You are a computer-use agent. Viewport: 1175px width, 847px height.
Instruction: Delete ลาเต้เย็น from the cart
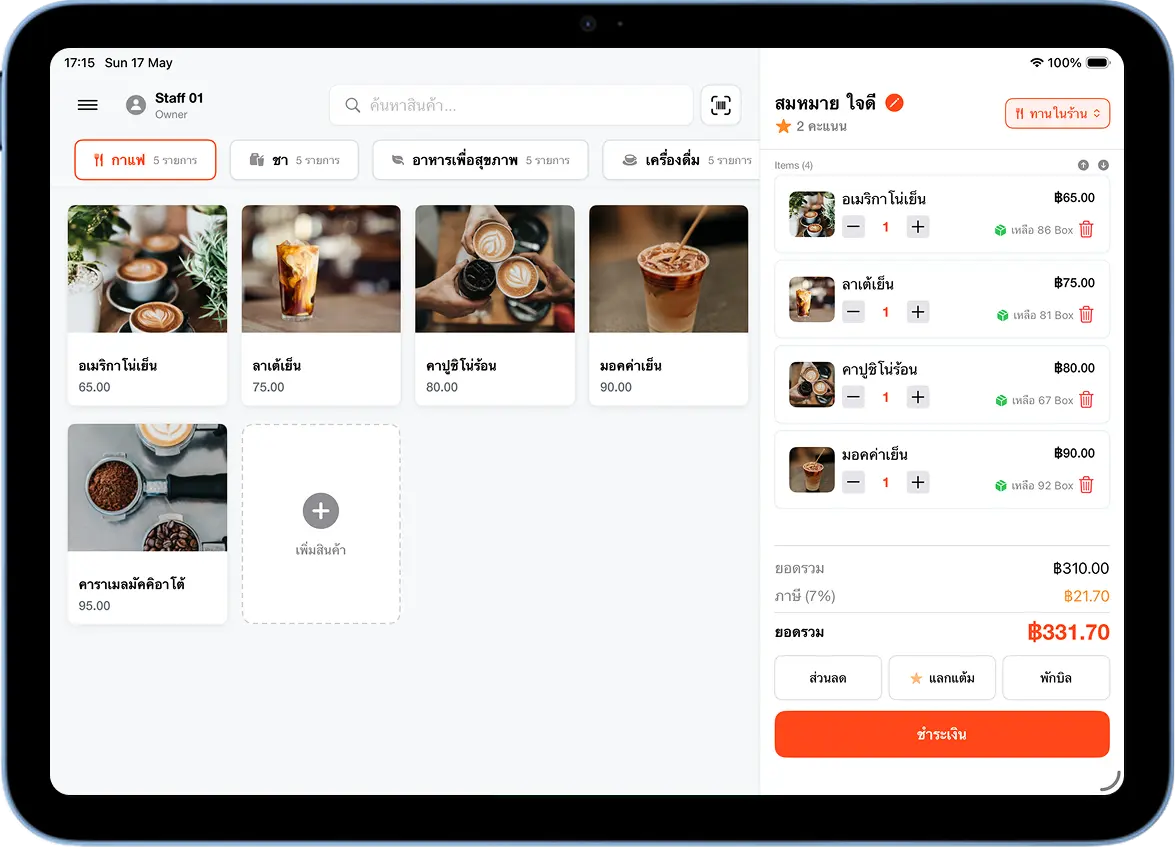1086,315
